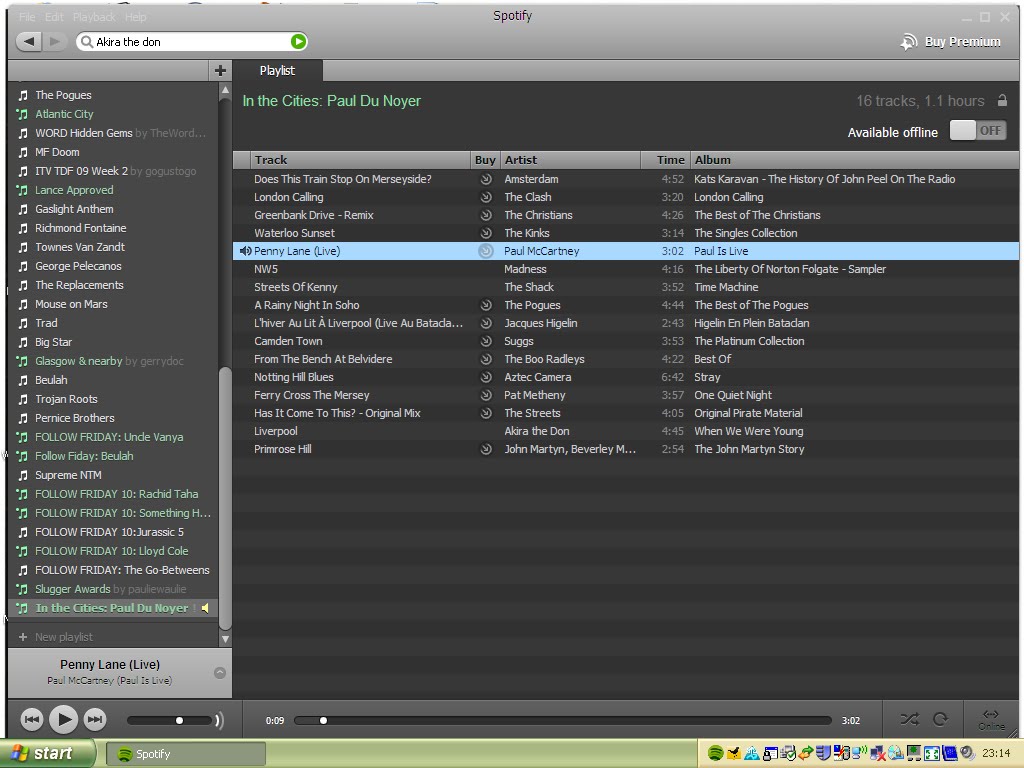
Task: Toggle Available offline switch
Action: (978, 131)
